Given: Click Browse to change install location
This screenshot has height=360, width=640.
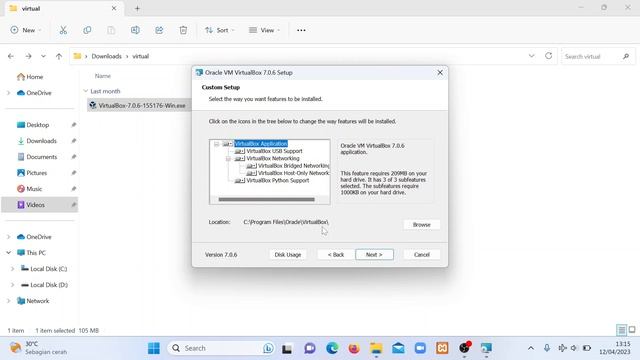Looking at the screenshot, I should point(422,225).
